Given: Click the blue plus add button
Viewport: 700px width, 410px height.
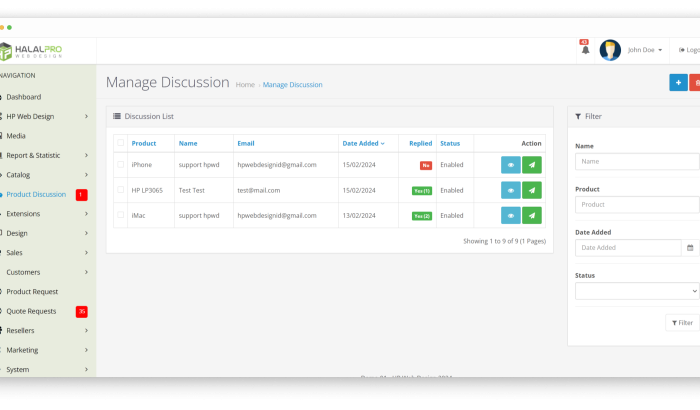Looking at the screenshot, I should [x=677, y=83].
